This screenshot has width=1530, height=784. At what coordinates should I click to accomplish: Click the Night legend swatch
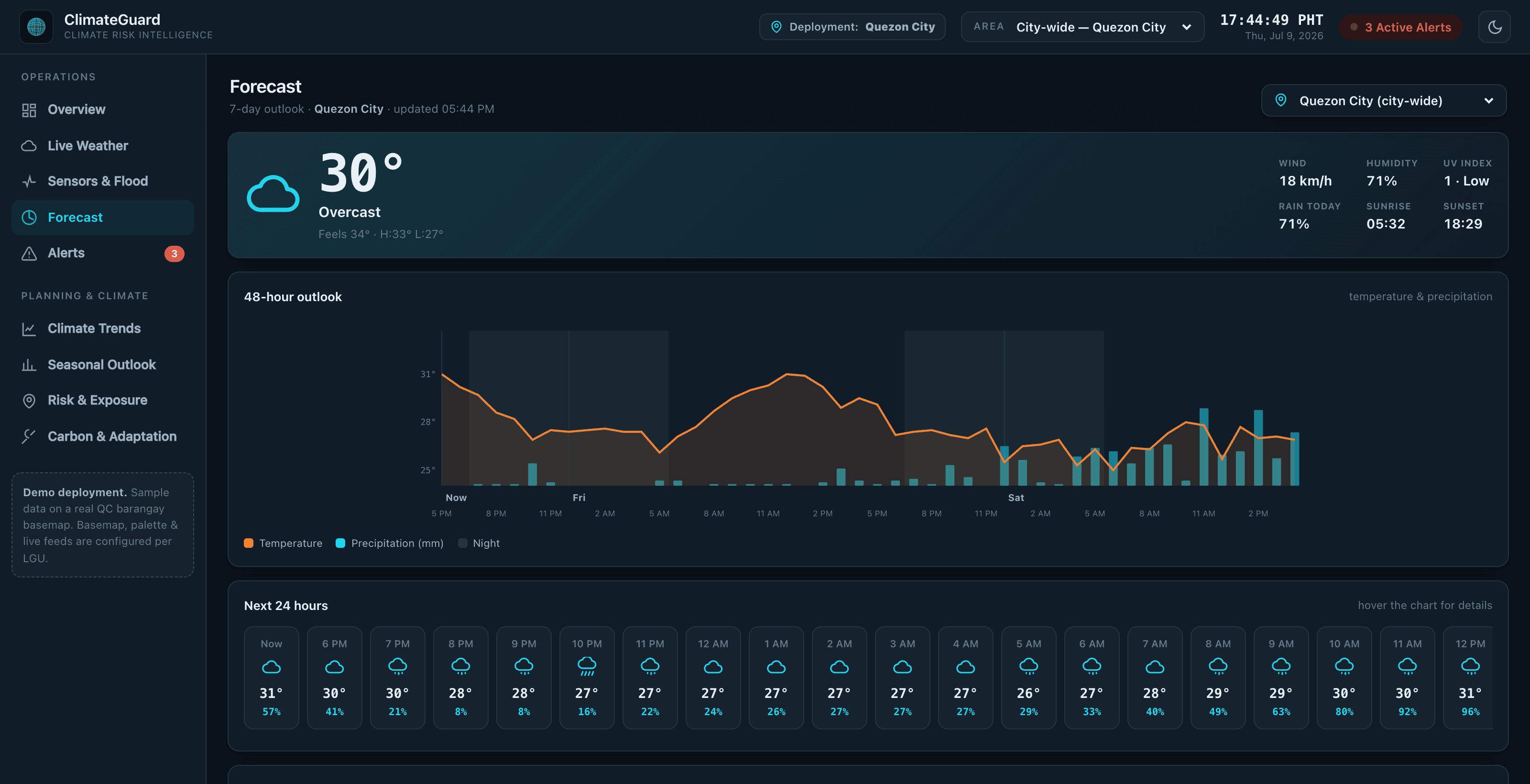pos(463,544)
